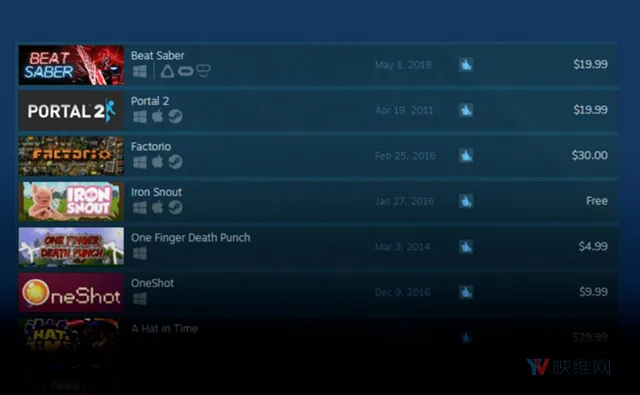This screenshot has width=640, height=395.
Task: Click the Oculus Rift icon under Beat Saber
Action: (x=185, y=71)
